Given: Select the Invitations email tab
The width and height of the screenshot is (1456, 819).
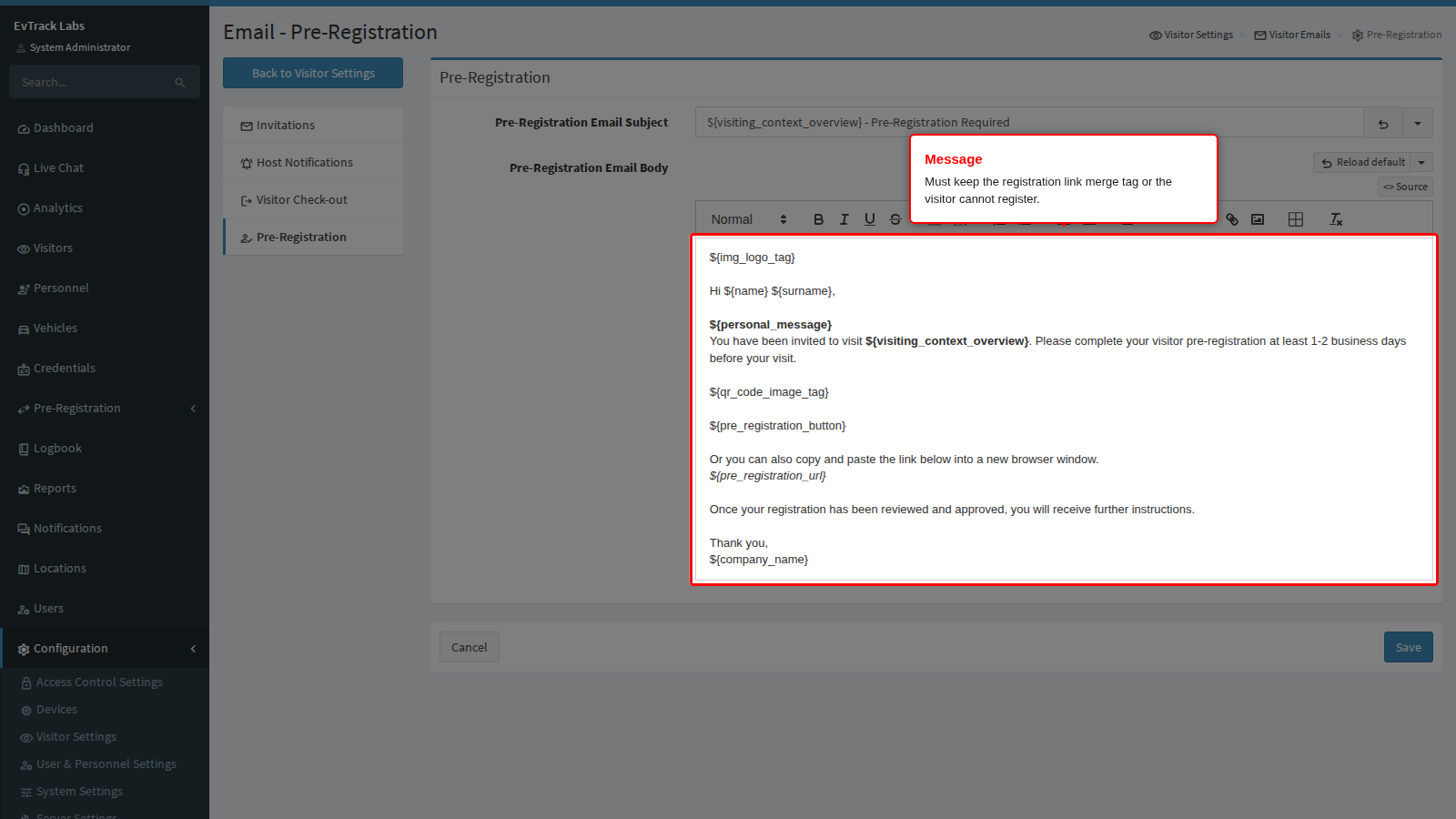Looking at the screenshot, I should [x=313, y=126].
